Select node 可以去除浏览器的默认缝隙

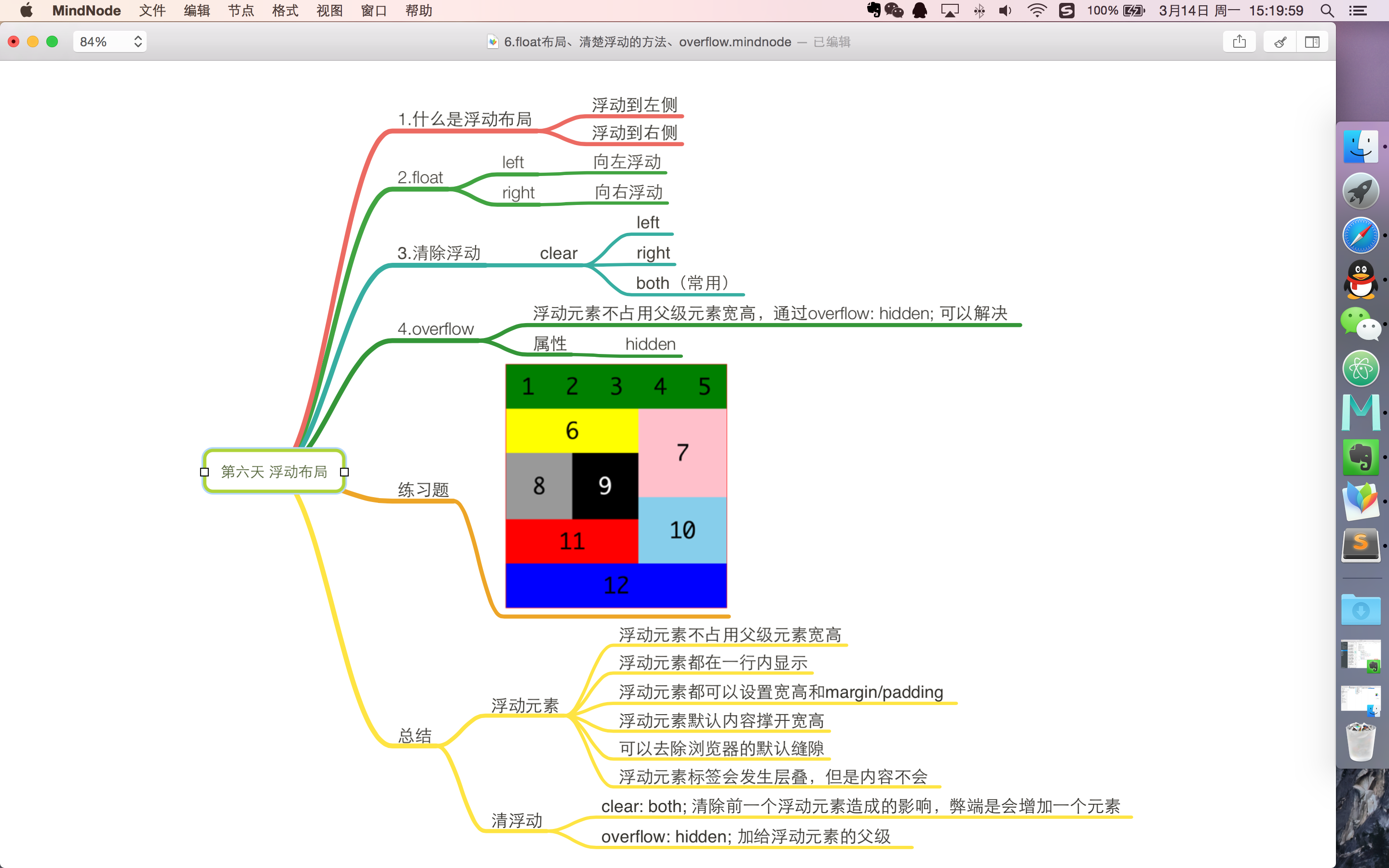(722, 748)
